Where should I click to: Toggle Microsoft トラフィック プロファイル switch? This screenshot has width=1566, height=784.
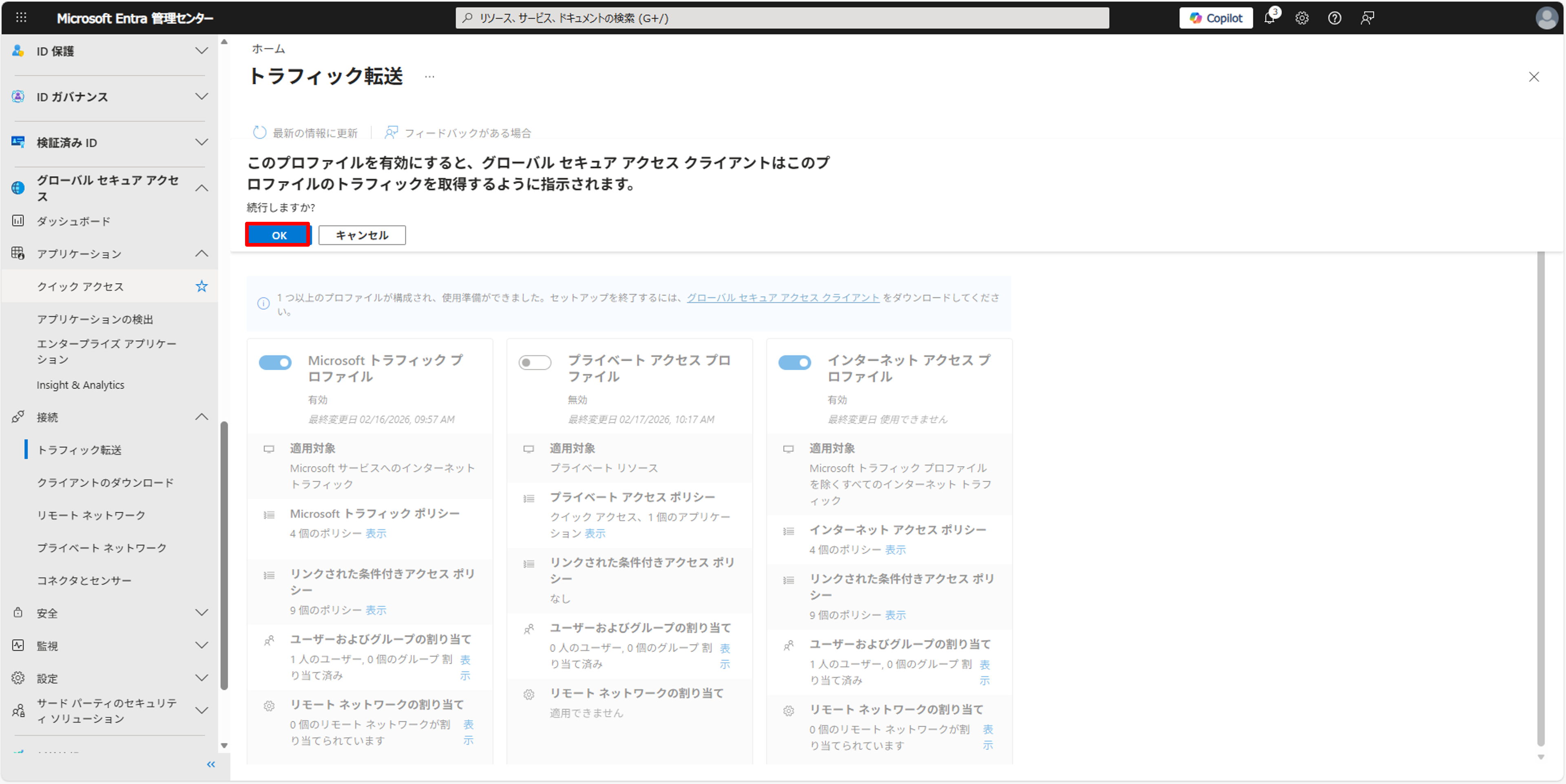(x=275, y=363)
